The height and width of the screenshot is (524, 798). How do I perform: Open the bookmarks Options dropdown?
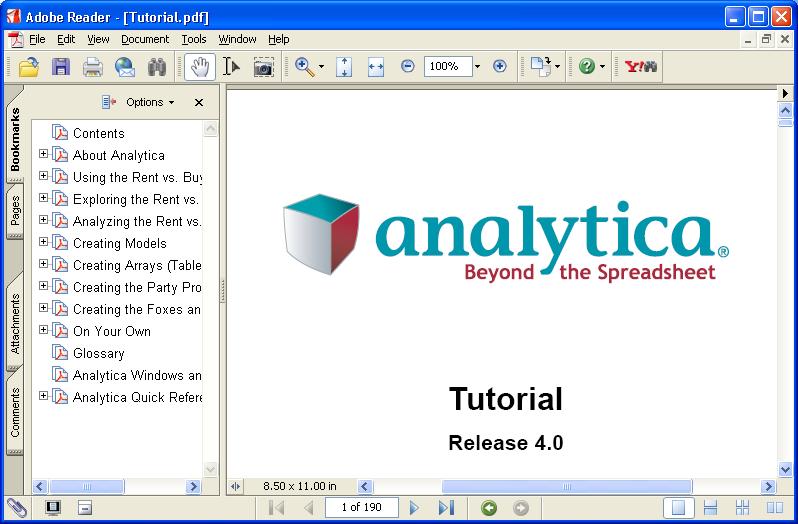point(150,102)
